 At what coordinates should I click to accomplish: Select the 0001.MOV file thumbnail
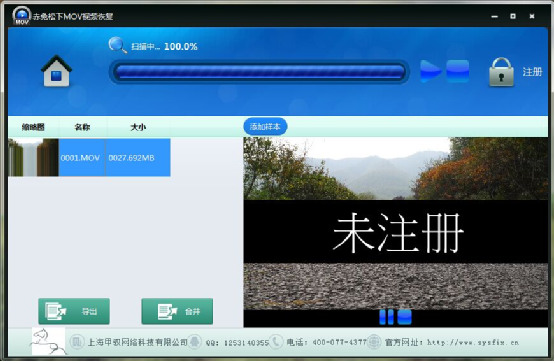pos(33,157)
